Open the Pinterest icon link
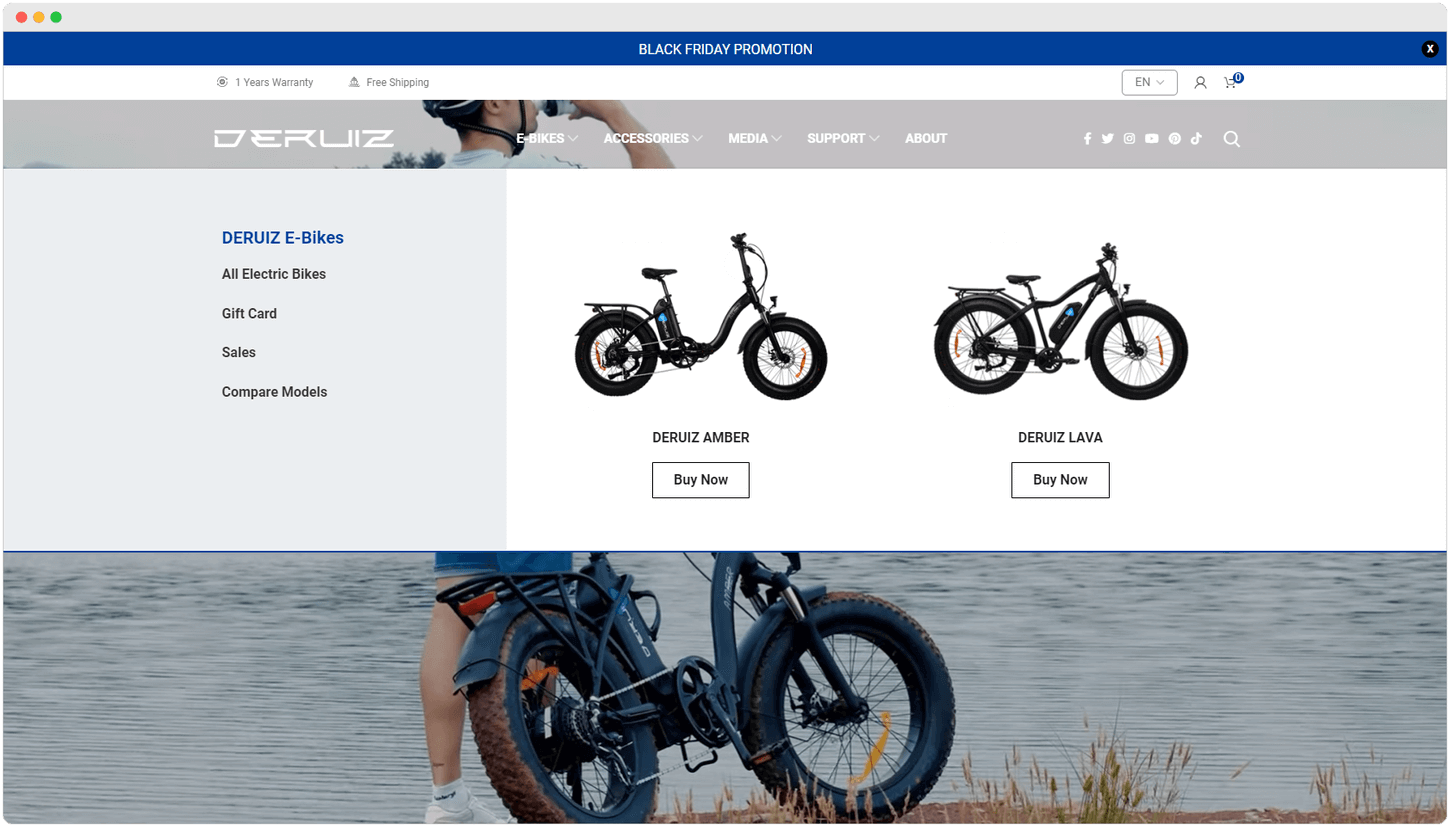 click(1174, 139)
